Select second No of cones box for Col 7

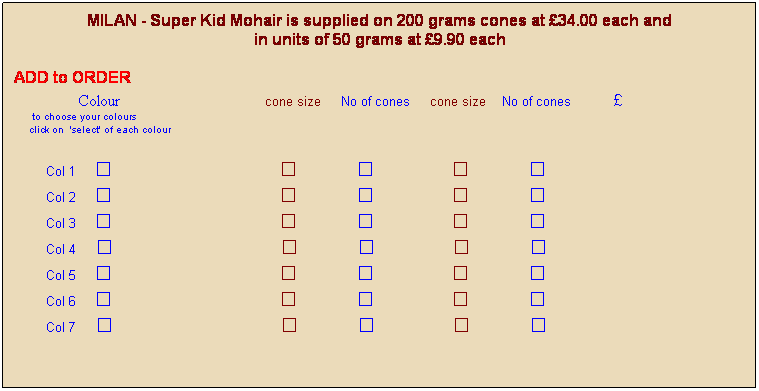[x=538, y=325]
